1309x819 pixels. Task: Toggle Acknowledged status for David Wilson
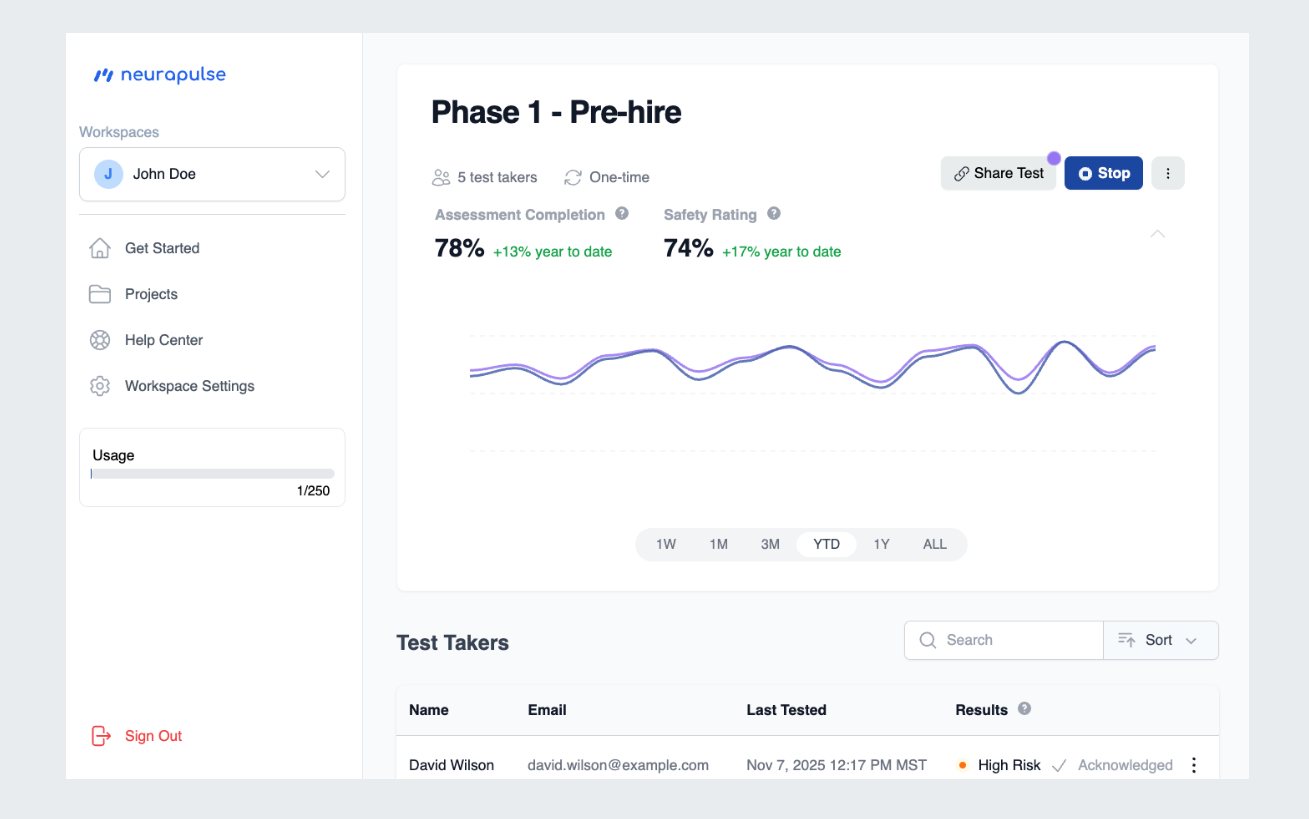pos(1059,764)
